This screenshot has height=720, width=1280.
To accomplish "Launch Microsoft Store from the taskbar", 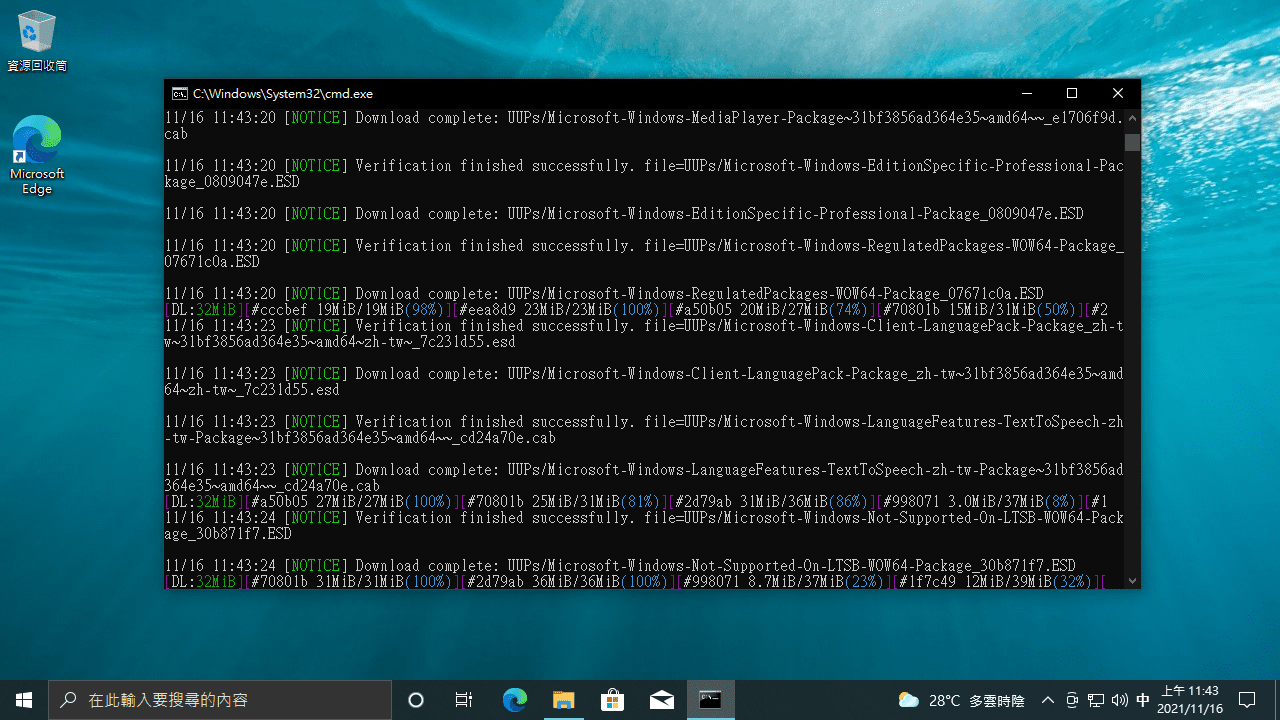I will coord(613,700).
